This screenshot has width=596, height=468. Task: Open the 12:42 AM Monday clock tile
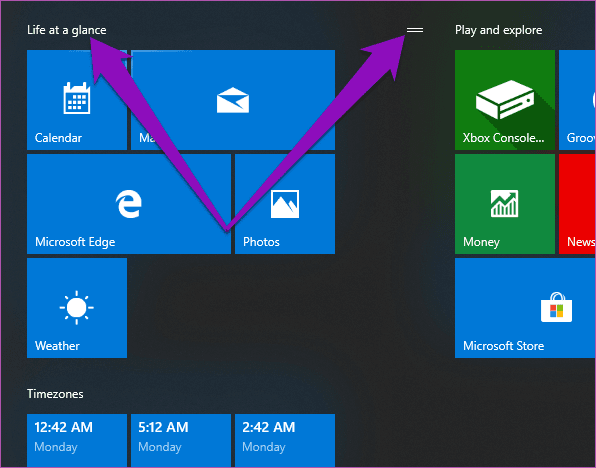(77, 440)
